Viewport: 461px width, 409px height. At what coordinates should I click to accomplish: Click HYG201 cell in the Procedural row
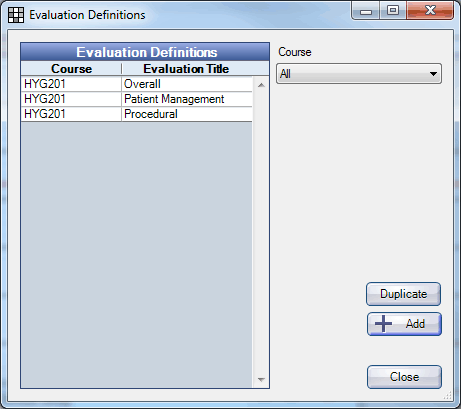click(71, 114)
